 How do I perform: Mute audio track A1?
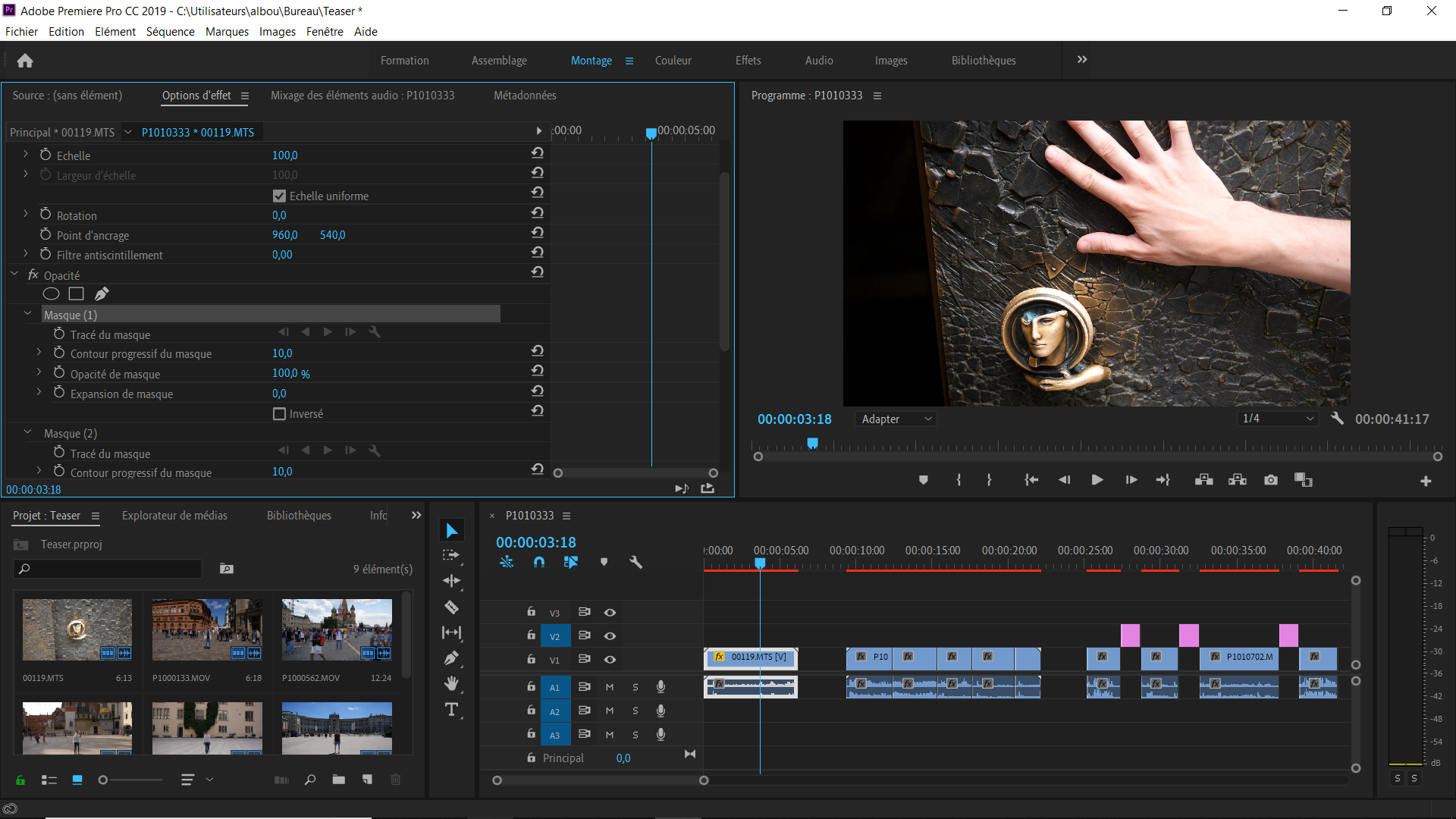click(x=610, y=687)
